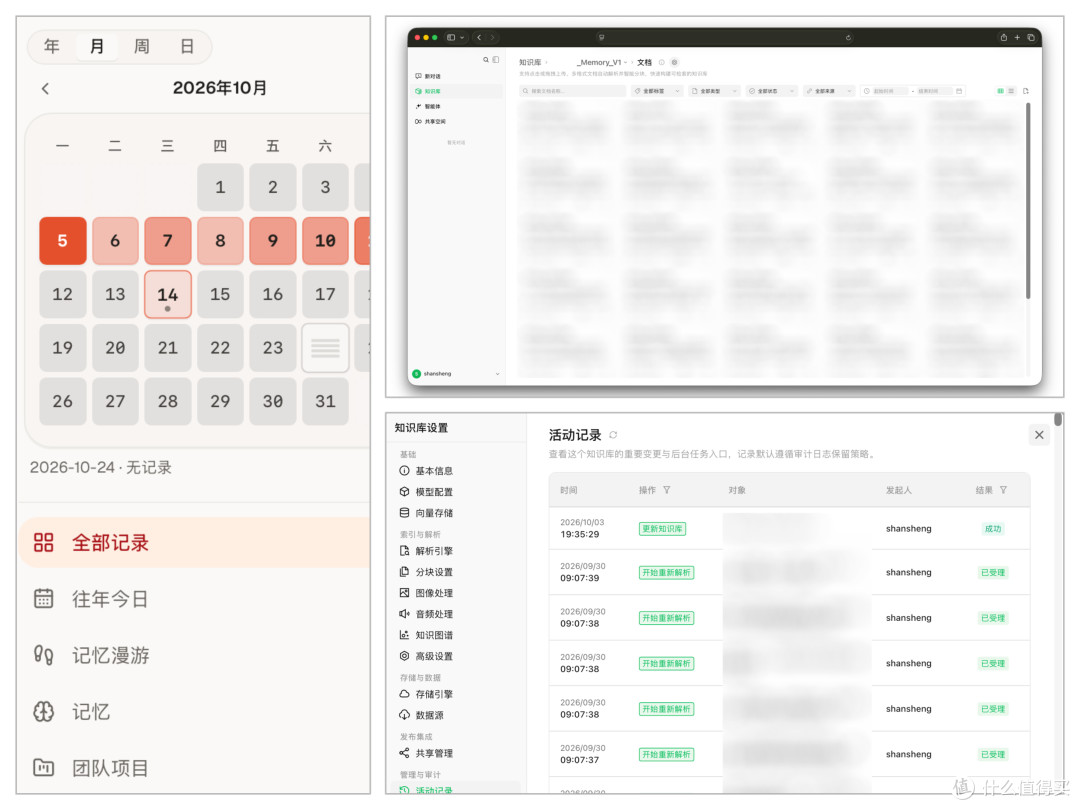This screenshot has width=1080, height=810.
Task: Open 团队项目 folder icon
Action: pyautogui.click(x=43, y=767)
